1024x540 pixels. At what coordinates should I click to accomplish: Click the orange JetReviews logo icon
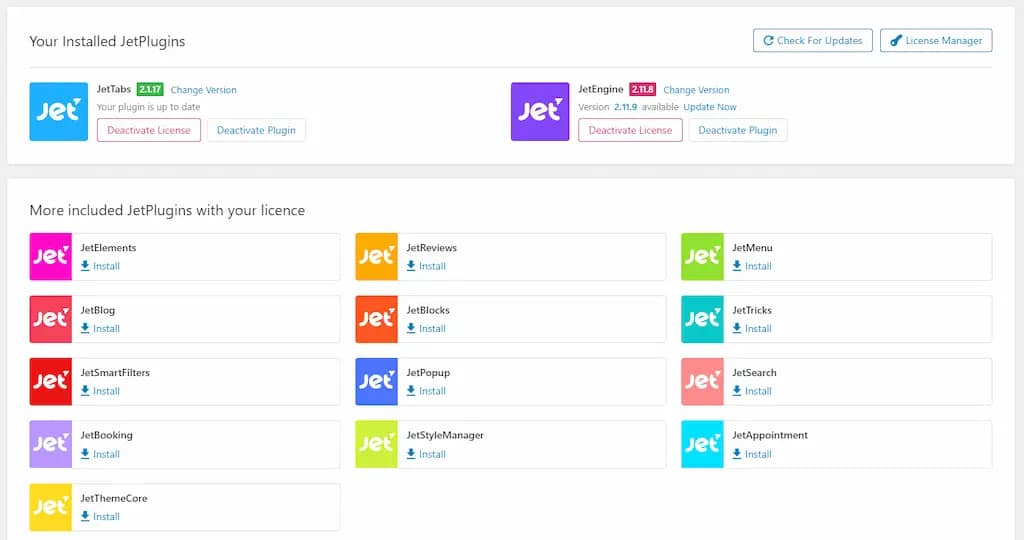(377, 257)
